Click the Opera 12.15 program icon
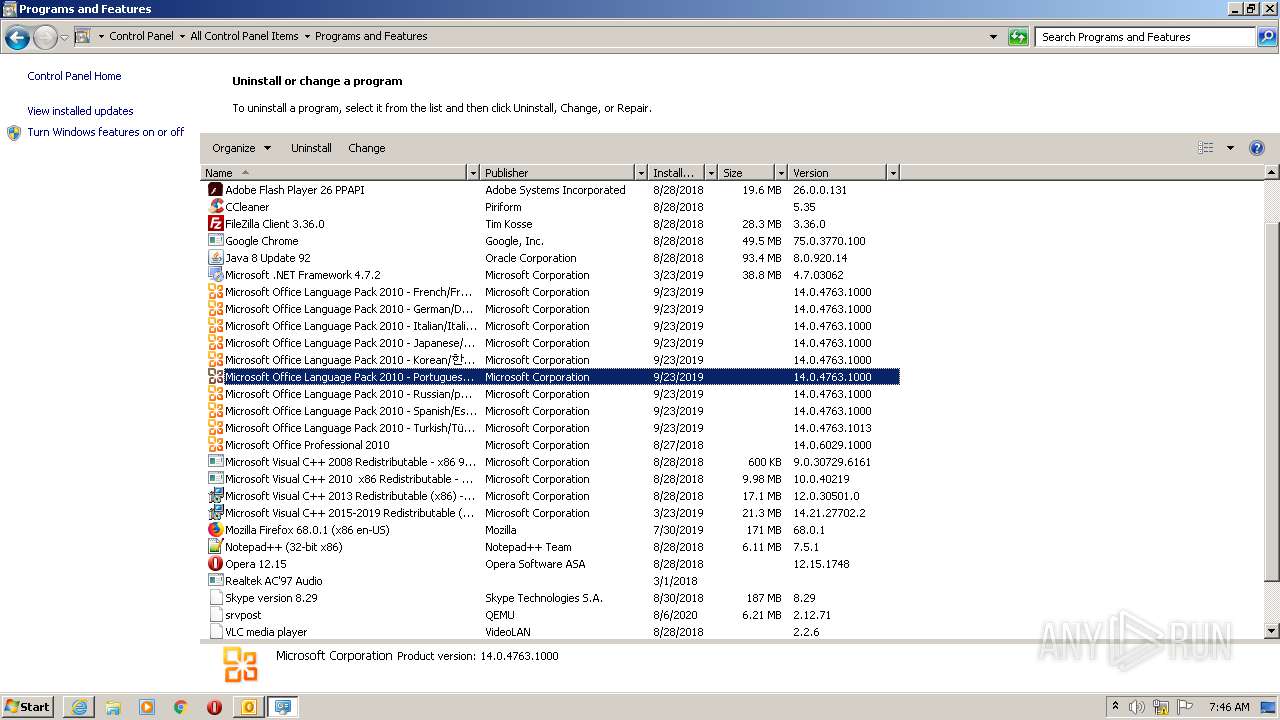Image resolution: width=1280 pixels, height=720 pixels. [x=215, y=564]
